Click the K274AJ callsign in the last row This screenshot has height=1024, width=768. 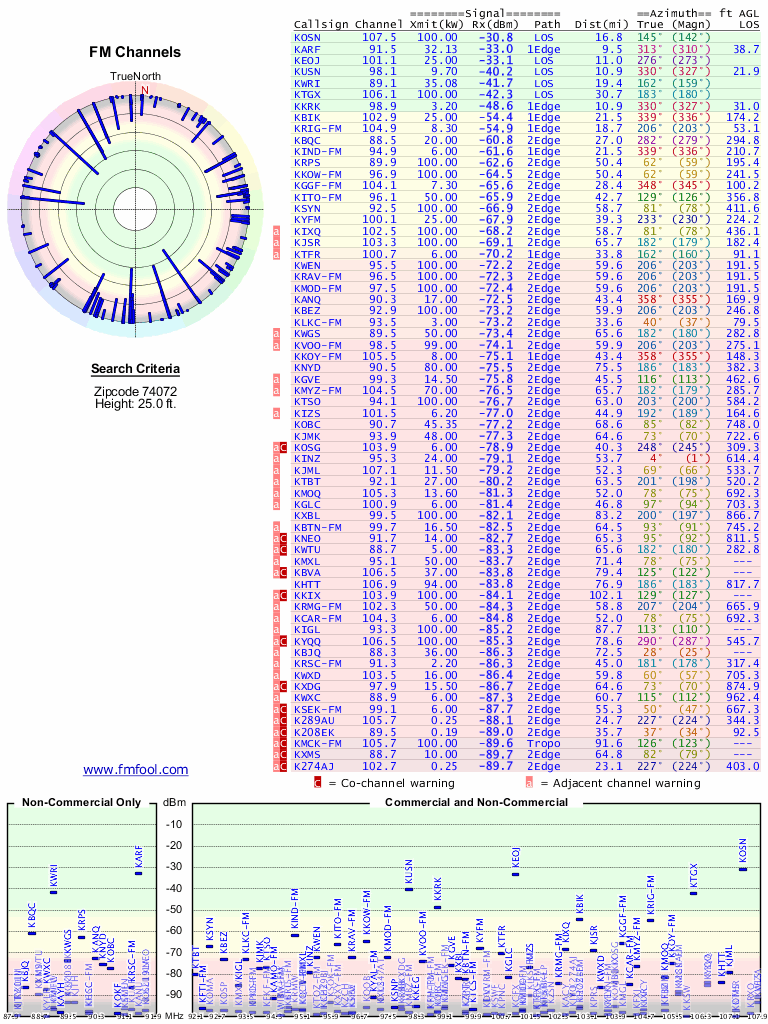tap(314, 767)
